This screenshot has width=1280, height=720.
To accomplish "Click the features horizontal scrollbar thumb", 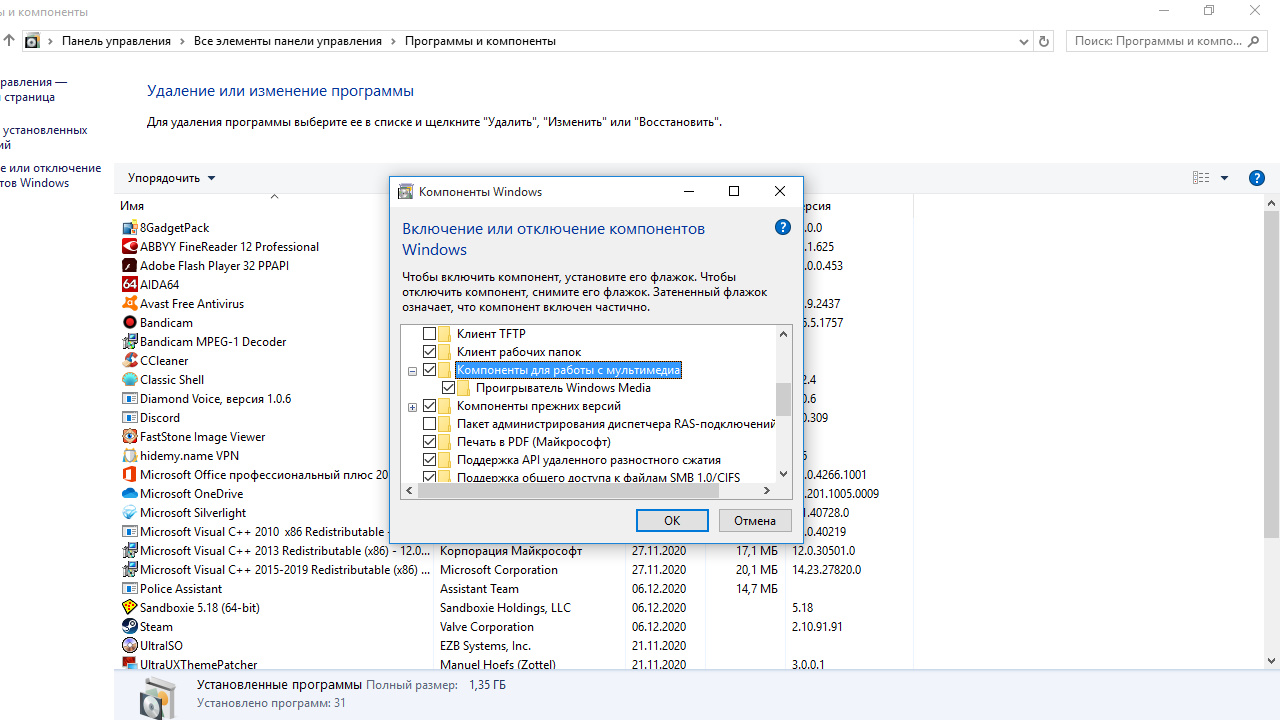I will click(568, 491).
